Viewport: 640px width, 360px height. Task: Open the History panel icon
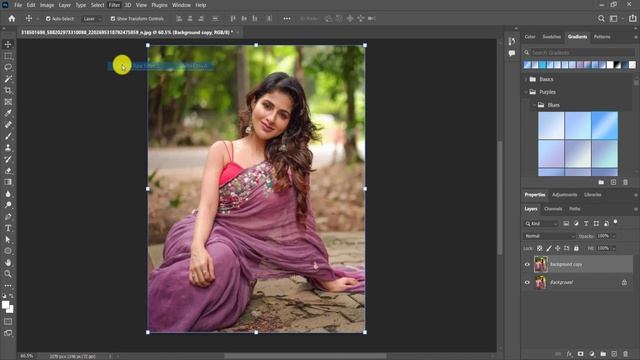512,41
